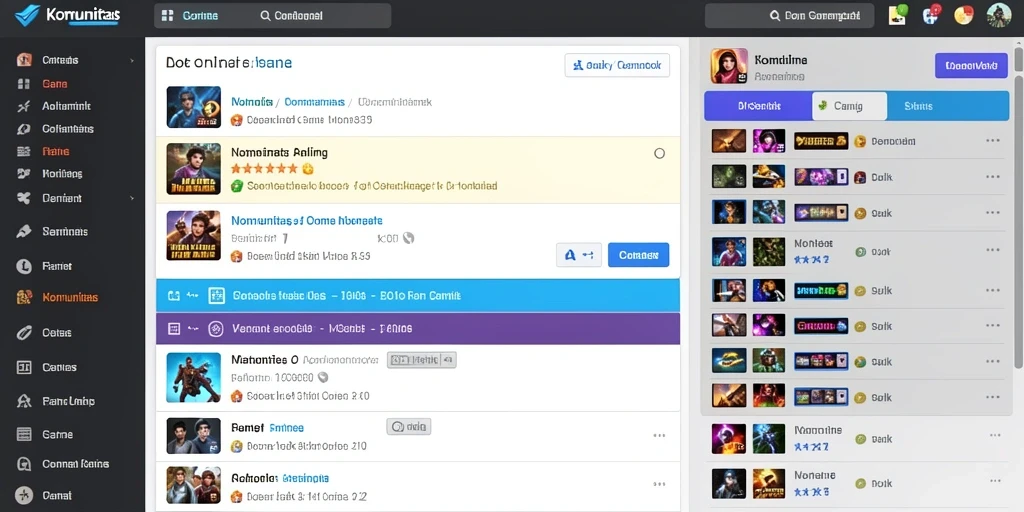Expand the first sidebar item chevron
This screenshot has width=1024, height=512.
[x=132, y=60]
